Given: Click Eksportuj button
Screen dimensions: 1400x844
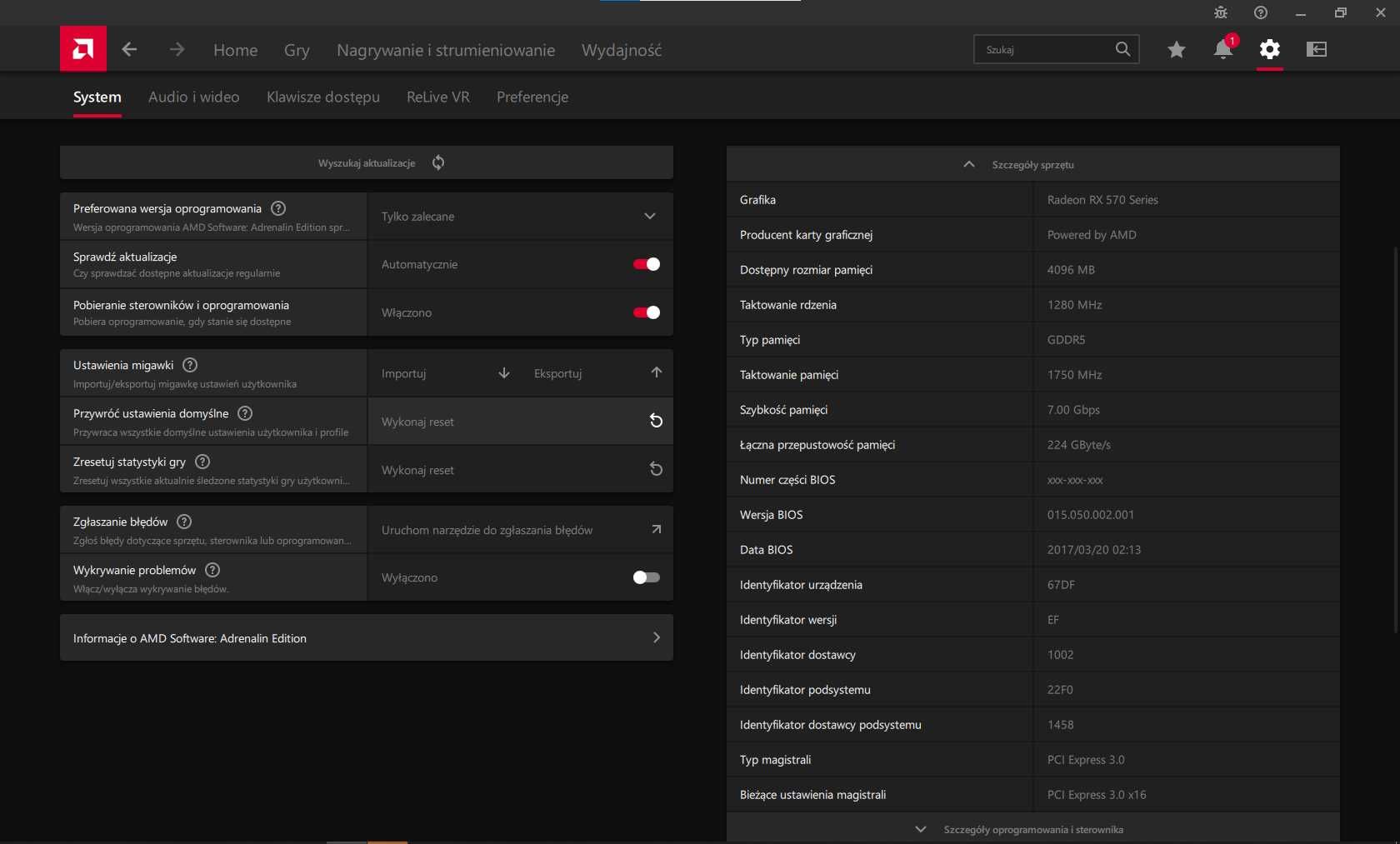Looking at the screenshot, I should tap(597, 373).
